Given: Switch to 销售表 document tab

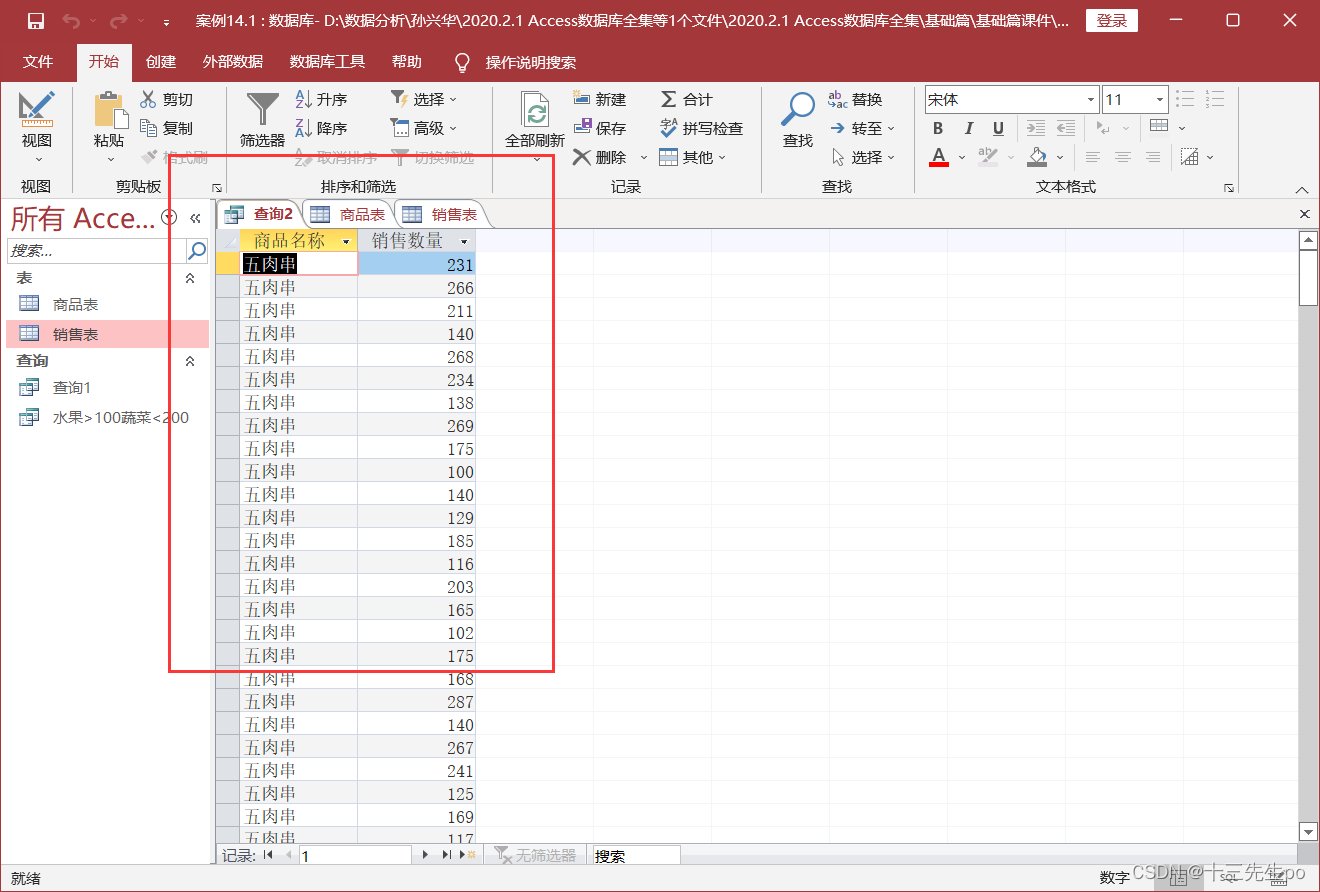Looking at the screenshot, I should tap(441, 214).
